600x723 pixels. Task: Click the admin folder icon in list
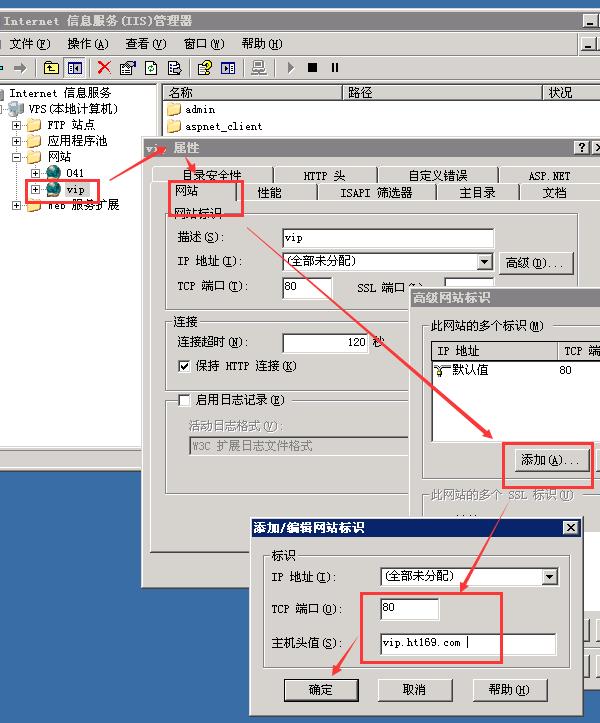tap(174, 109)
